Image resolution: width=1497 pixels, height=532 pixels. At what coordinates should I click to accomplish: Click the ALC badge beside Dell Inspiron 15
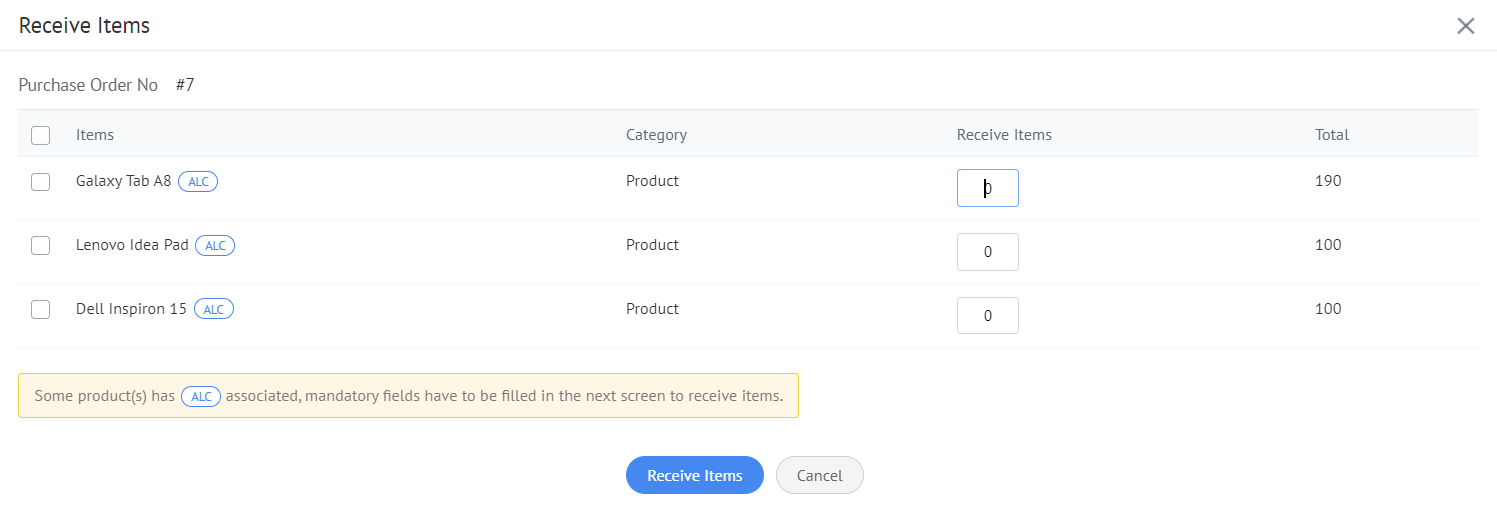pos(214,310)
